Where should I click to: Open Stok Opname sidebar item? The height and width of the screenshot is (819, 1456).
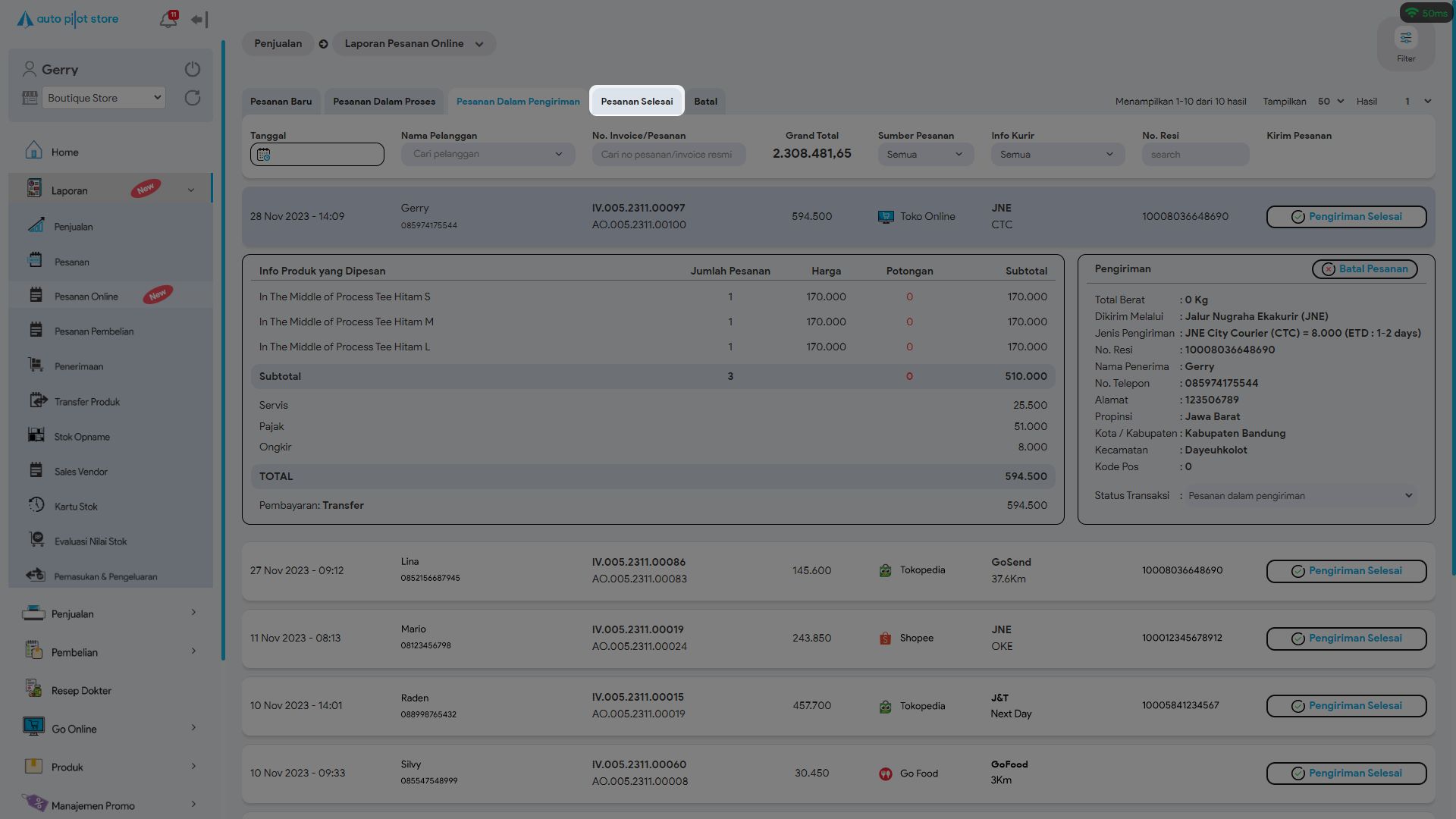point(82,437)
